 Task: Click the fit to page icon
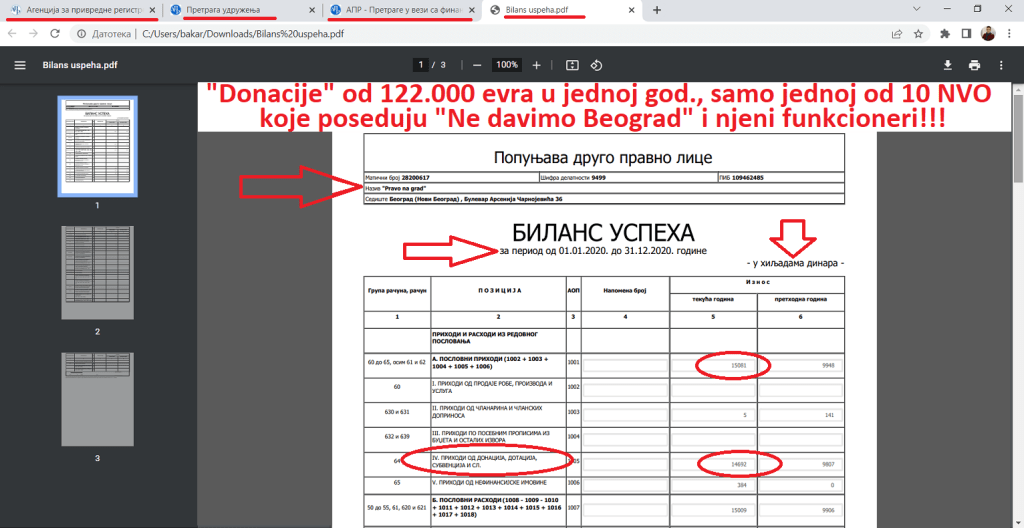coord(572,65)
